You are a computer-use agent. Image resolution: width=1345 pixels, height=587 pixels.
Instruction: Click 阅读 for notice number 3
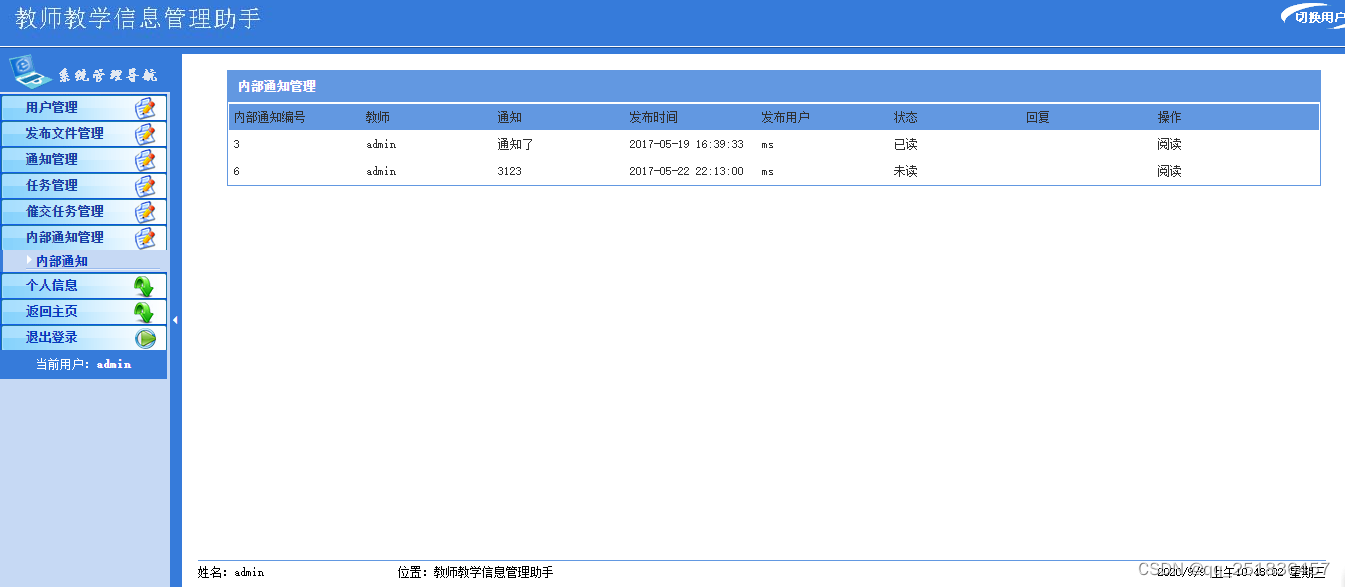point(1169,144)
